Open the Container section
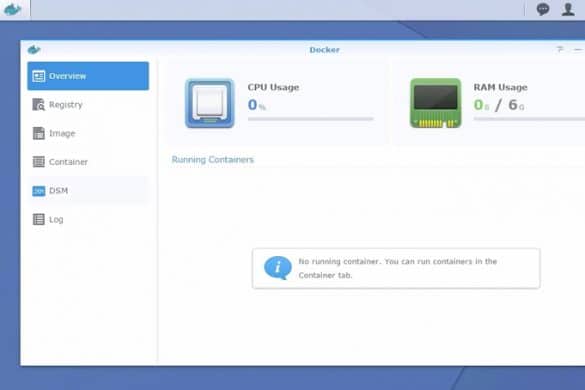Viewport: 585px width, 390px height. (x=88, y=162)
